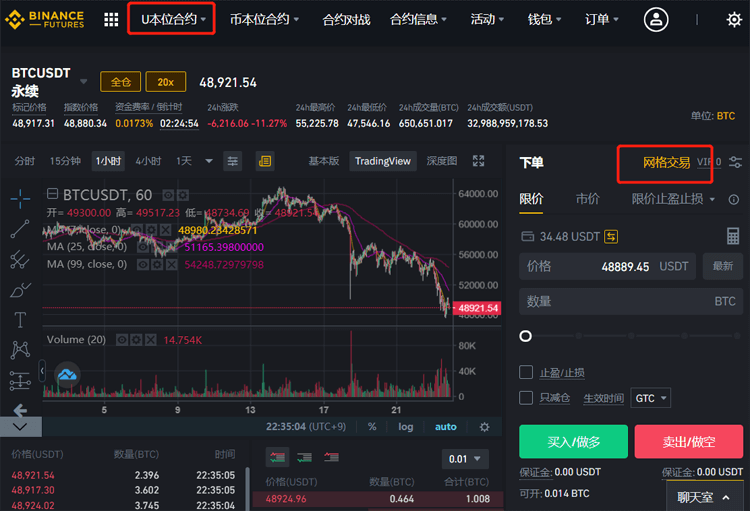Show bids-only order book view
Viewport: 750px width, 511px height.
(x=304, y=457)
